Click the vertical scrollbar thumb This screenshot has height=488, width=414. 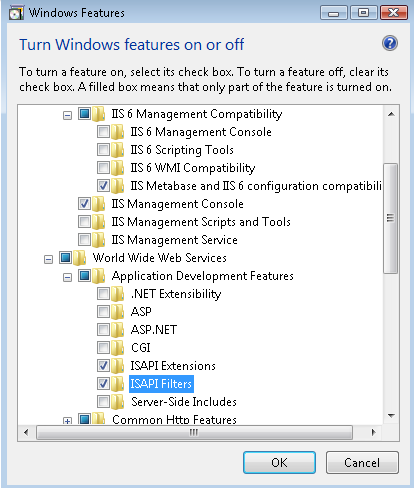pyautogui.click(x=391, y=218)
